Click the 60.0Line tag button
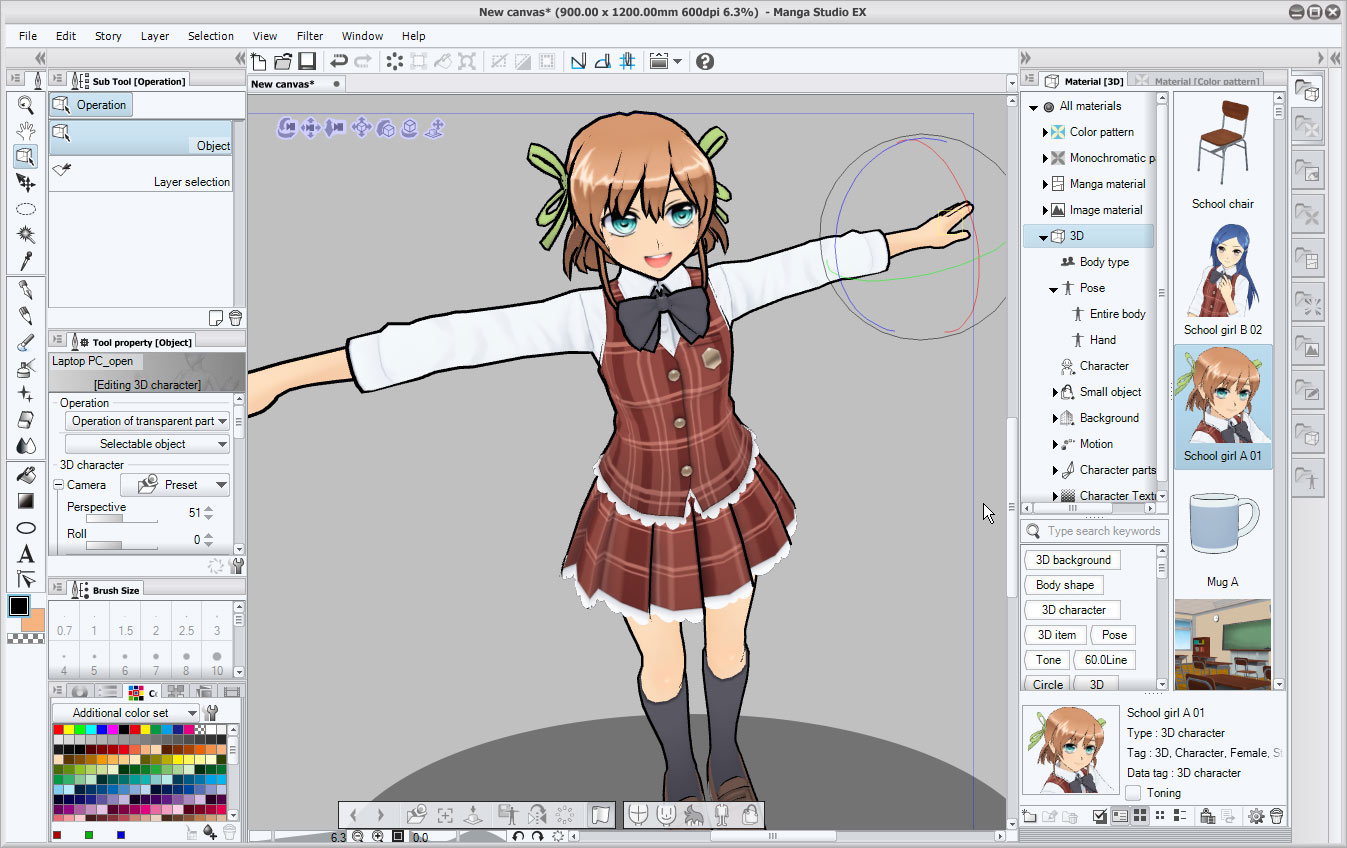Image resolution: width=1347 pixels, height=848 pixels. (1105, 660)
